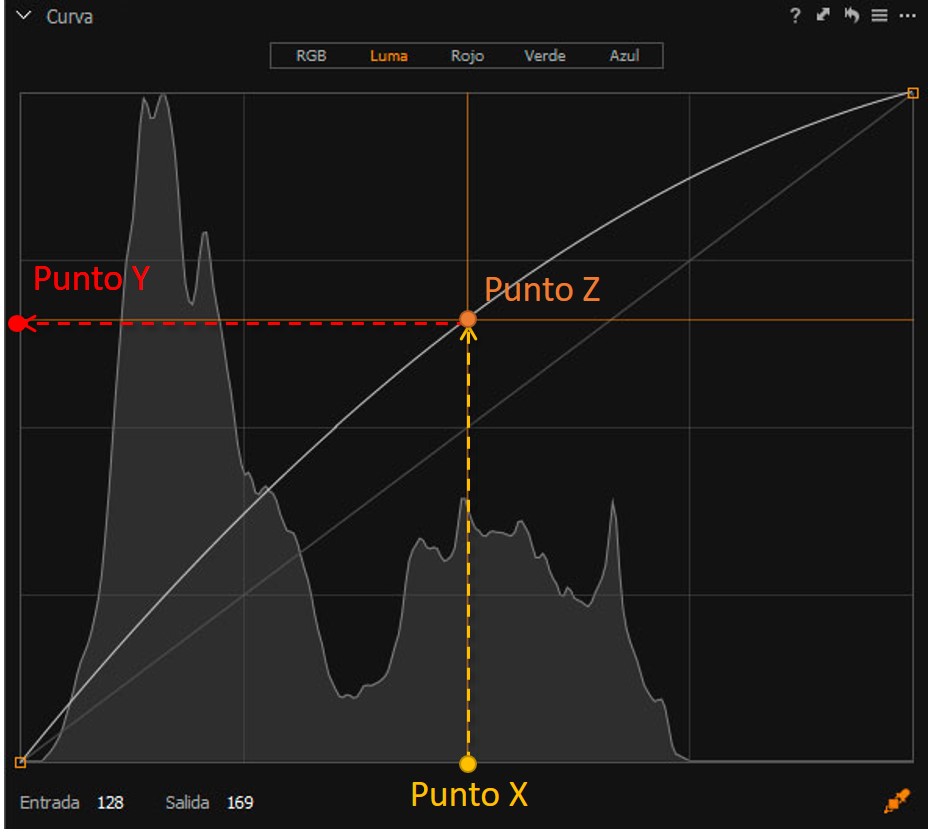
Task: Click the Salida value field showing 169
Action: click(x=240, y=802)
